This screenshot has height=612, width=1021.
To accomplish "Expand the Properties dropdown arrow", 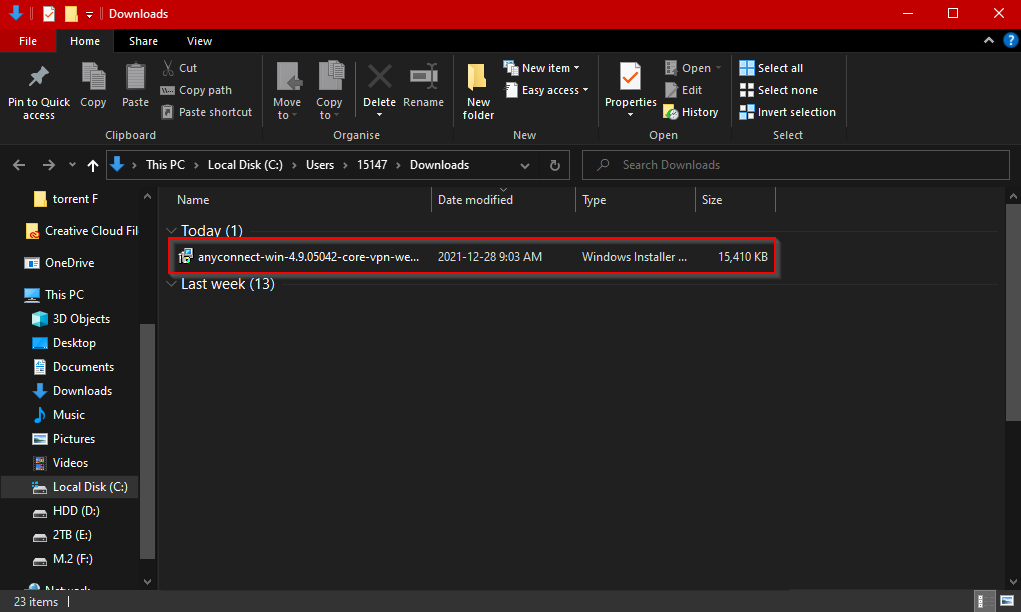I will (630, 115).
